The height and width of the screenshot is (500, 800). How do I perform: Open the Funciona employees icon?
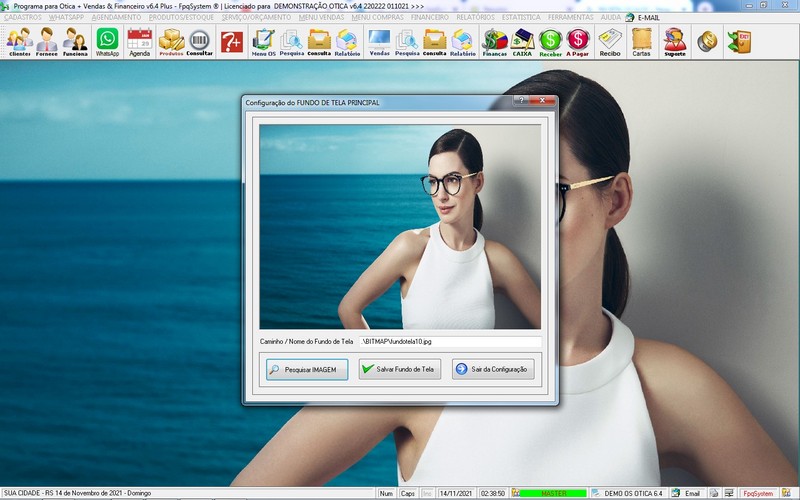(x=75, y=42)
